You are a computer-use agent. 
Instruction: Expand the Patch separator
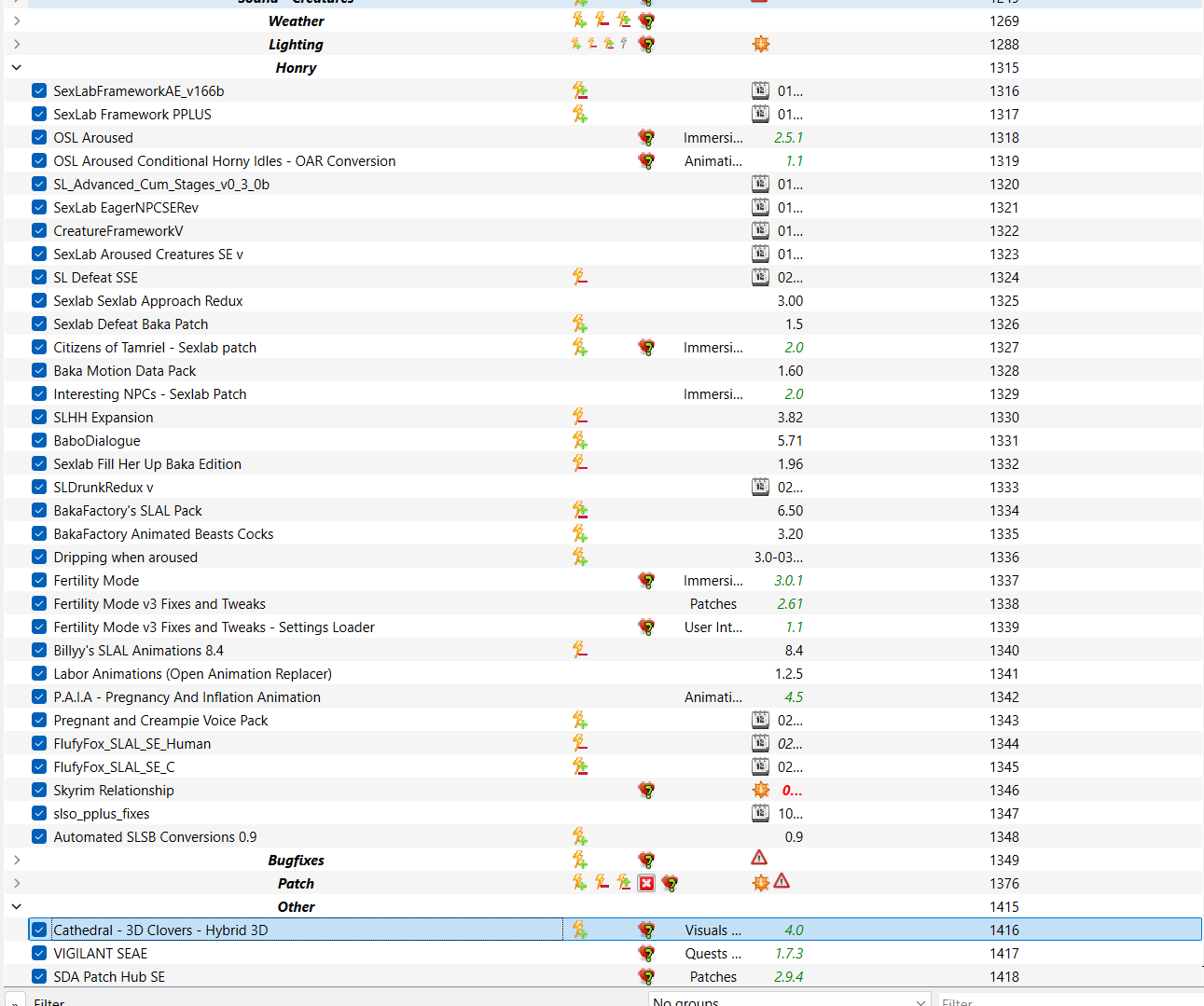17,883
